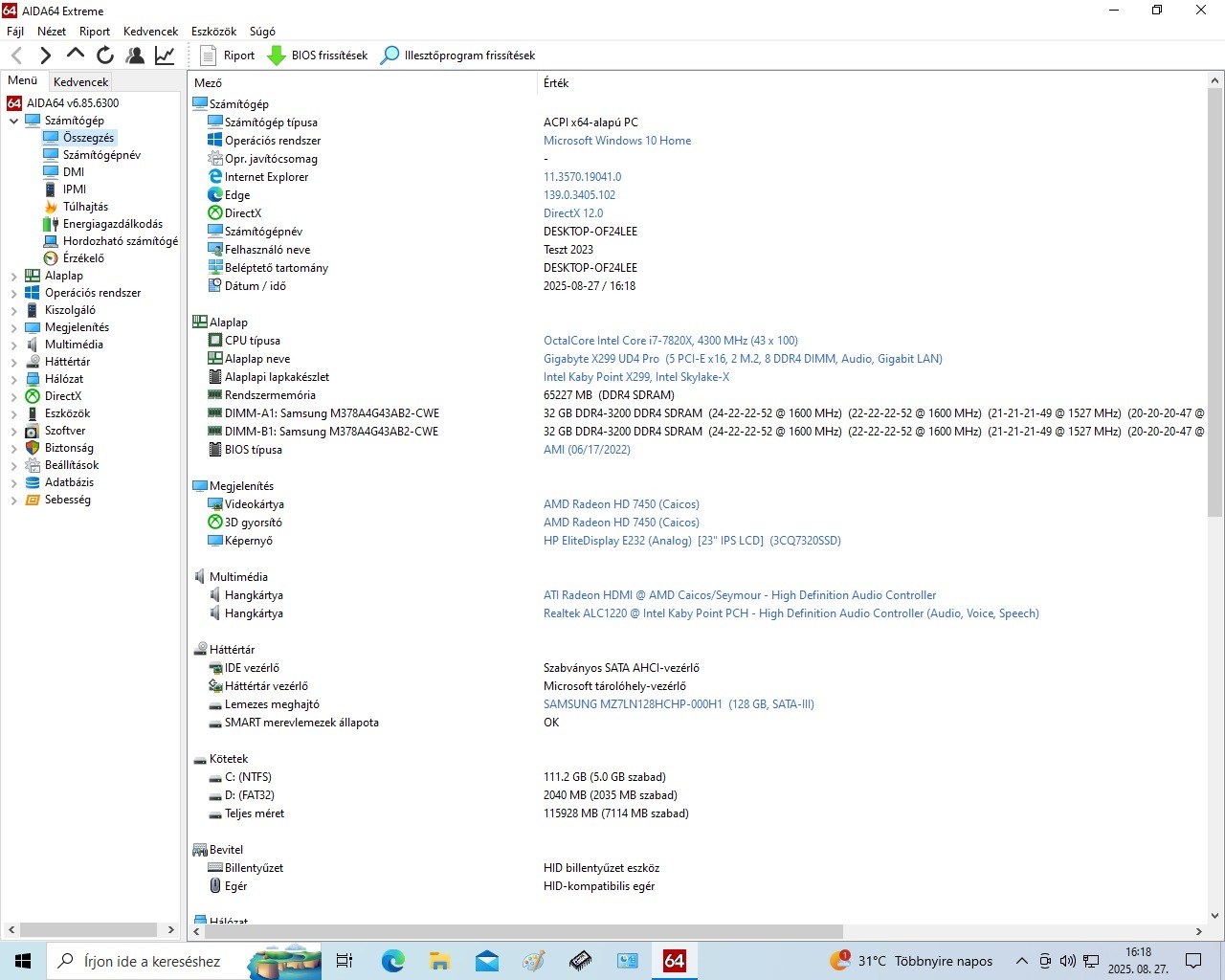Expand the Operációs rendszer tree node

13,293
